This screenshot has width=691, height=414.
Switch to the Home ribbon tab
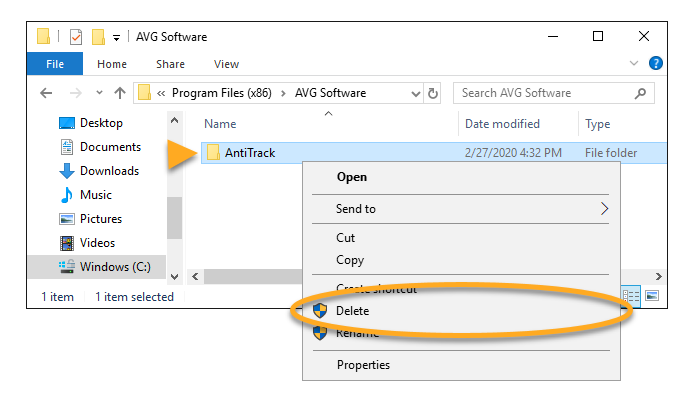112,64
